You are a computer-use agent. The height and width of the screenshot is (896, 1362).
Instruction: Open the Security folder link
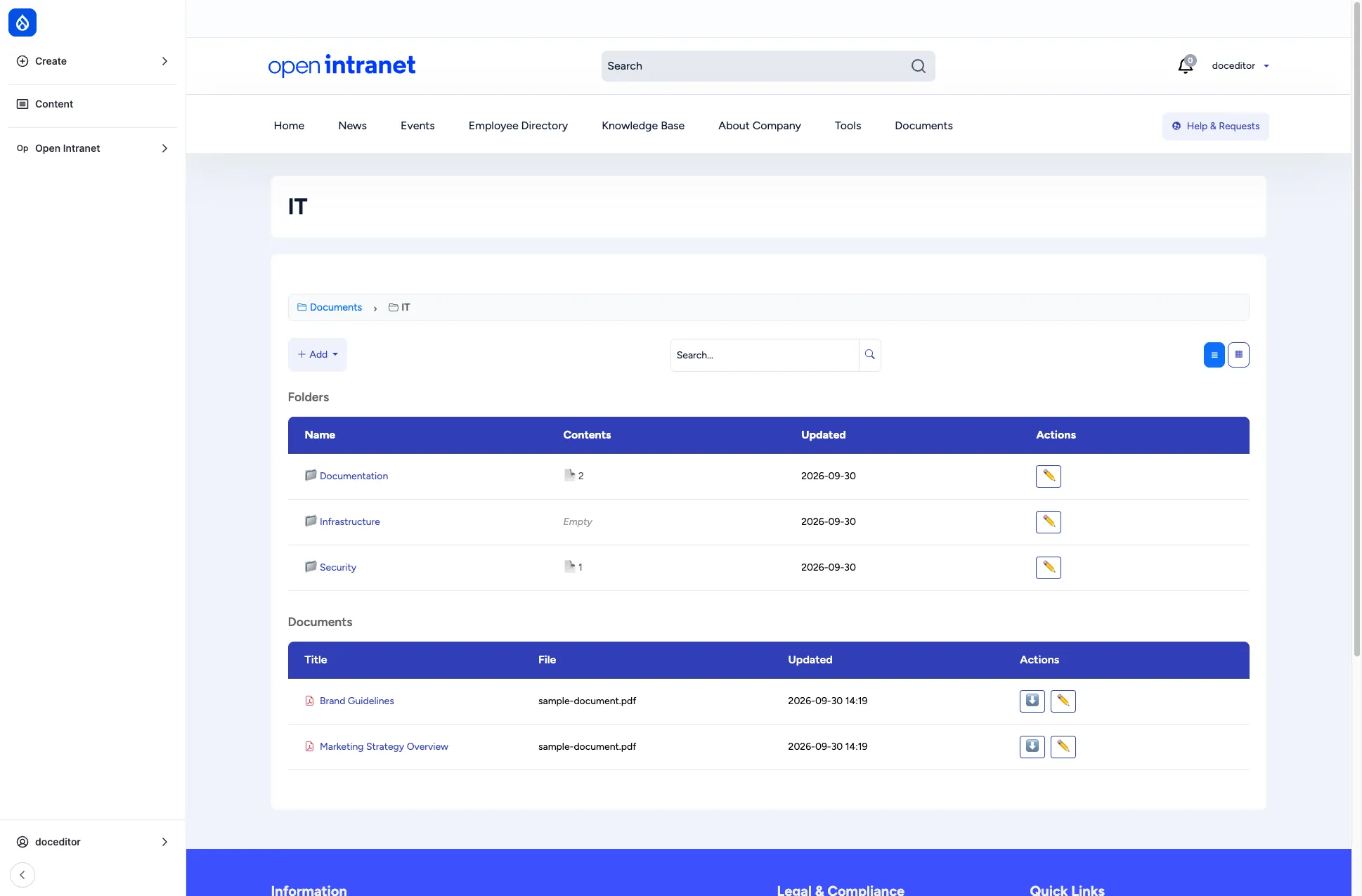point(337,568)
